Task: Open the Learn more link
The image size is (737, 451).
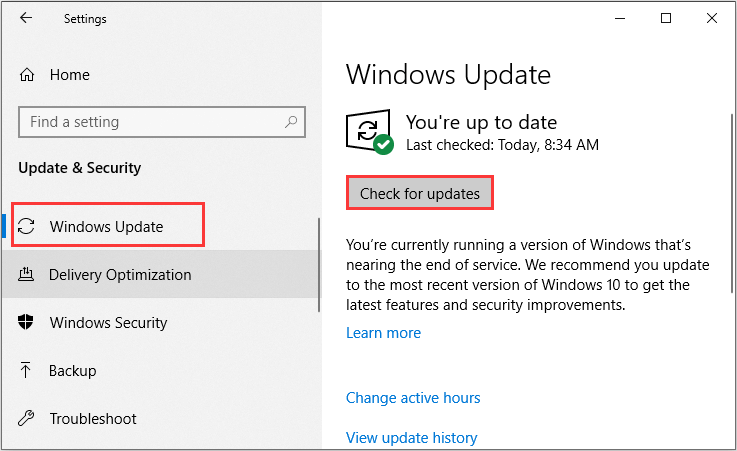Action: (384, 333)
